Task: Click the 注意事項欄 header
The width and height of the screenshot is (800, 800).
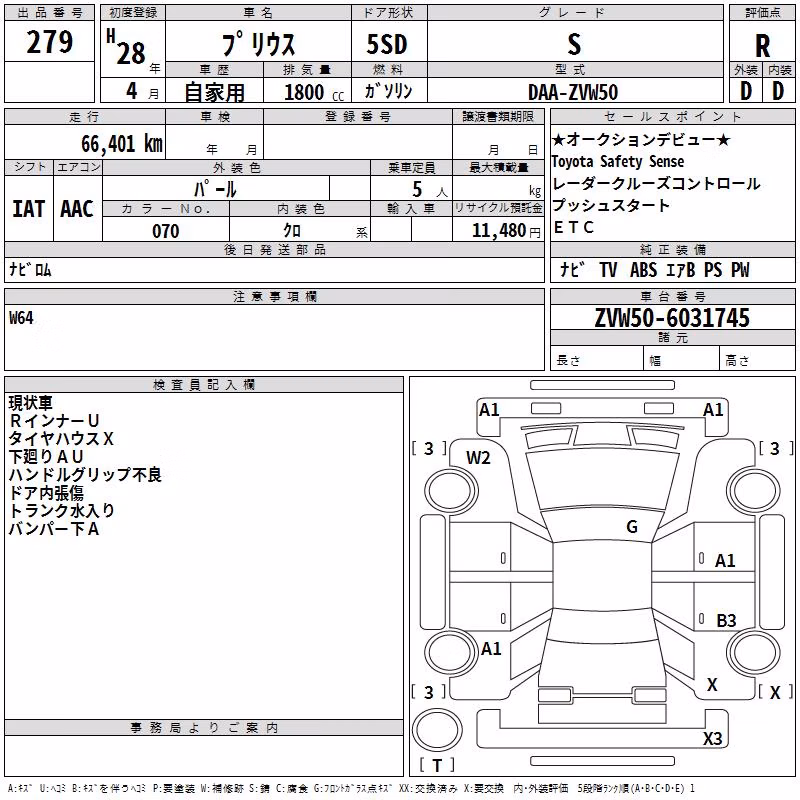Action: 274,296
